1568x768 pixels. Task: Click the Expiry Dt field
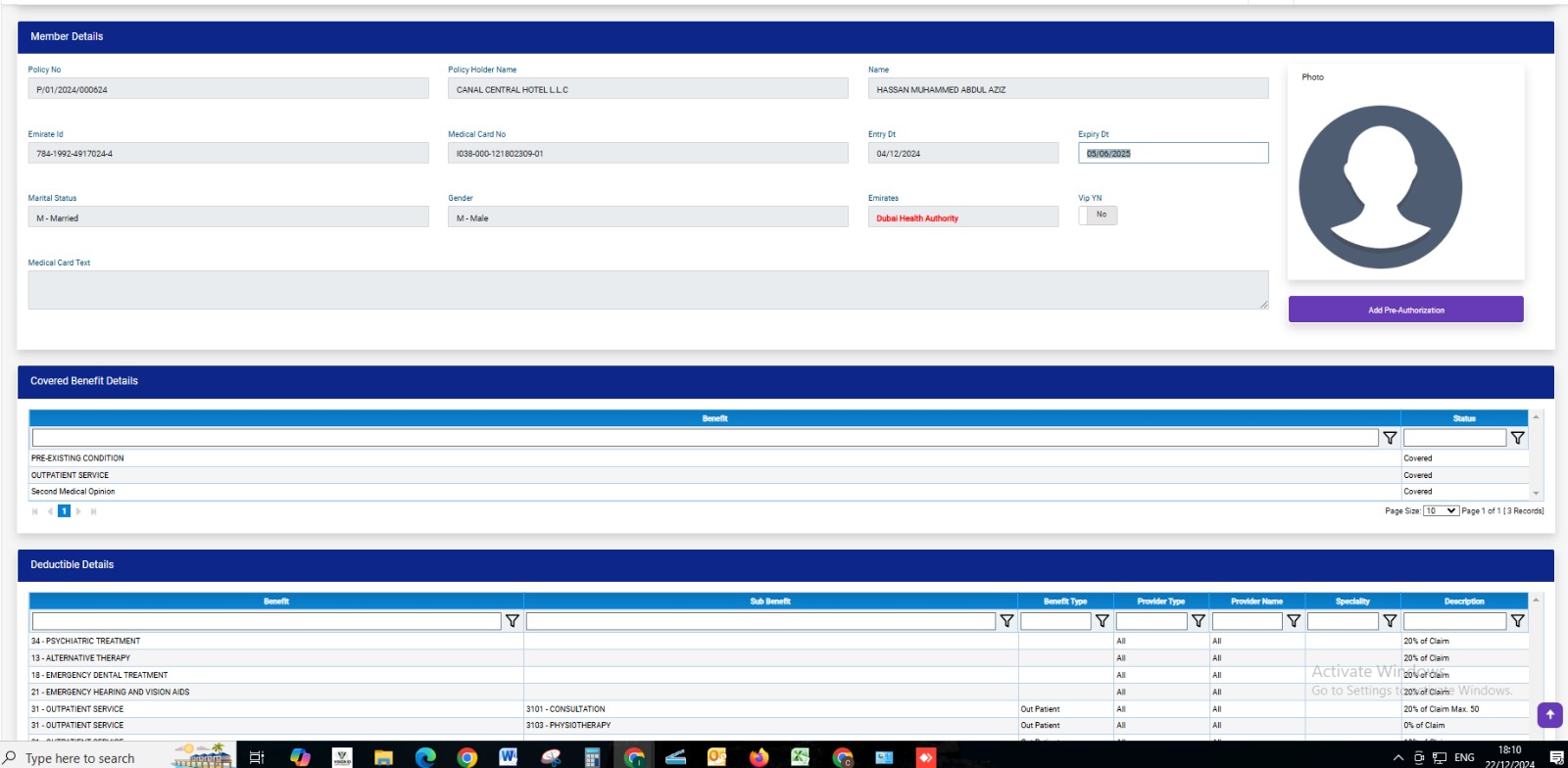(x=1172, y=154)
